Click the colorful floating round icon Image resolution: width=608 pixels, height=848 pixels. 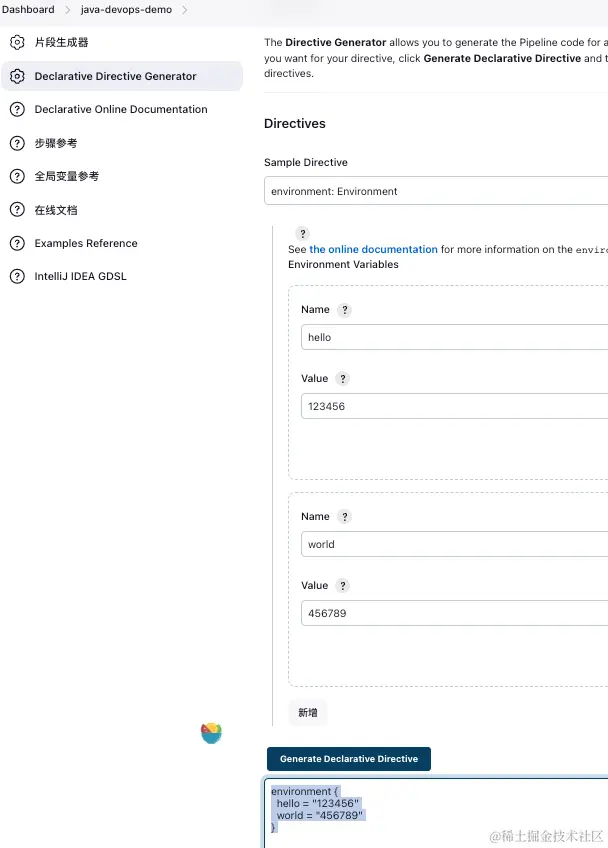click(212, 733)
